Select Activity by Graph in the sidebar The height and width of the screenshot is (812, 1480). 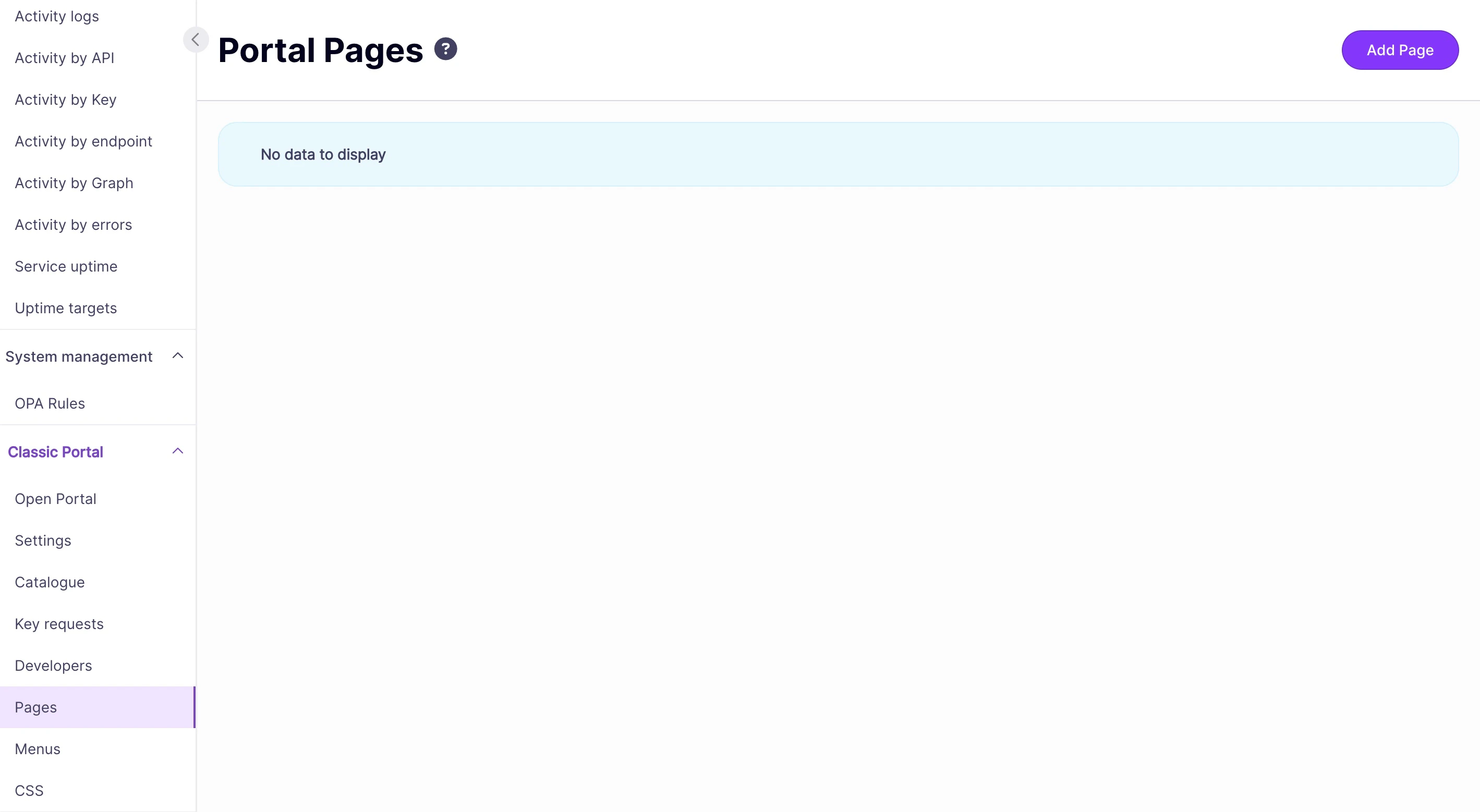pos(74,182)
